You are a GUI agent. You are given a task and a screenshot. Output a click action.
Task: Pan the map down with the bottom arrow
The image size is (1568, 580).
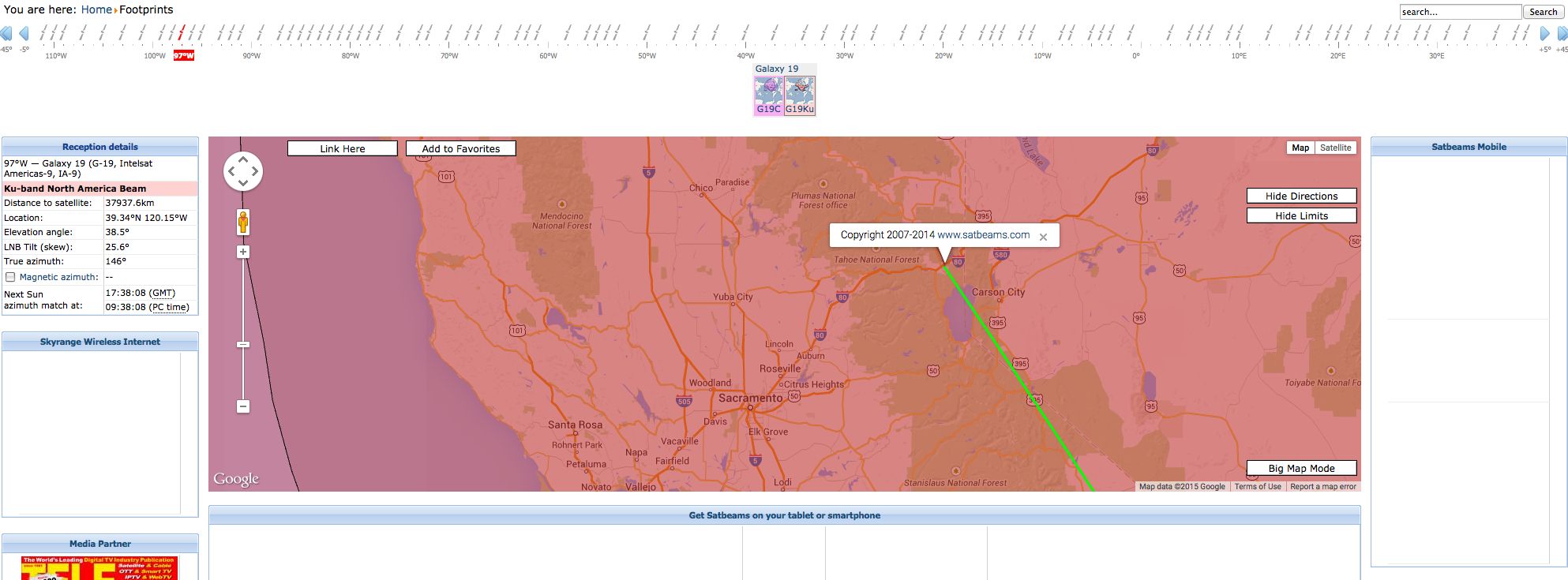click(243, 183)
